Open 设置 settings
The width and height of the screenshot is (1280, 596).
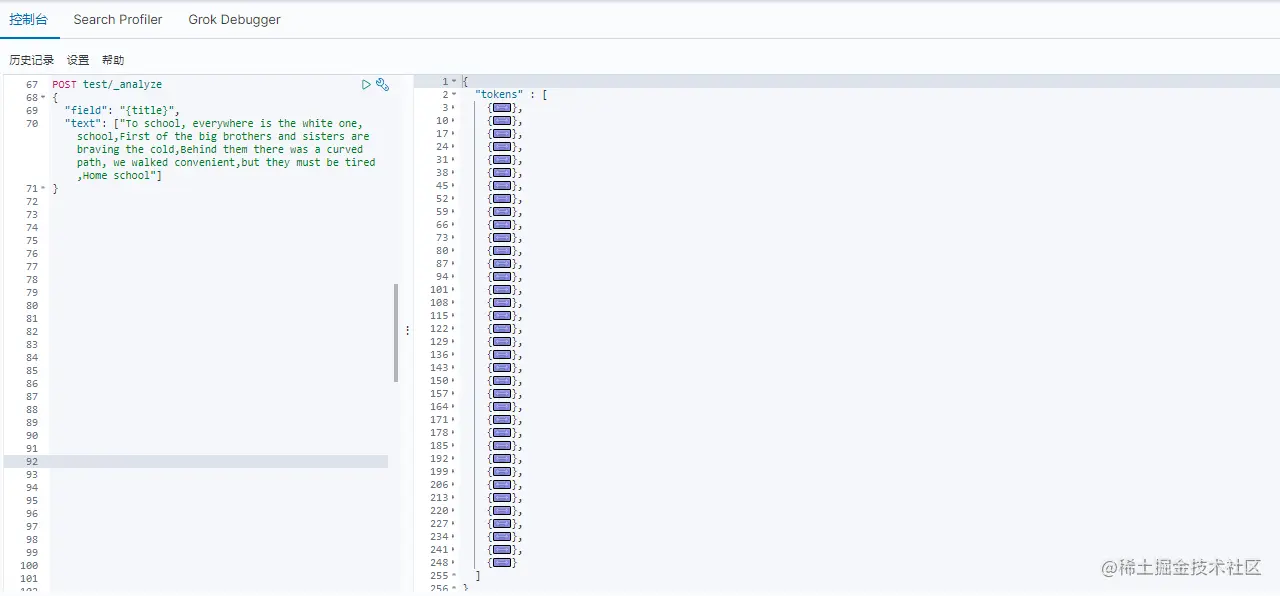[78, 60]
